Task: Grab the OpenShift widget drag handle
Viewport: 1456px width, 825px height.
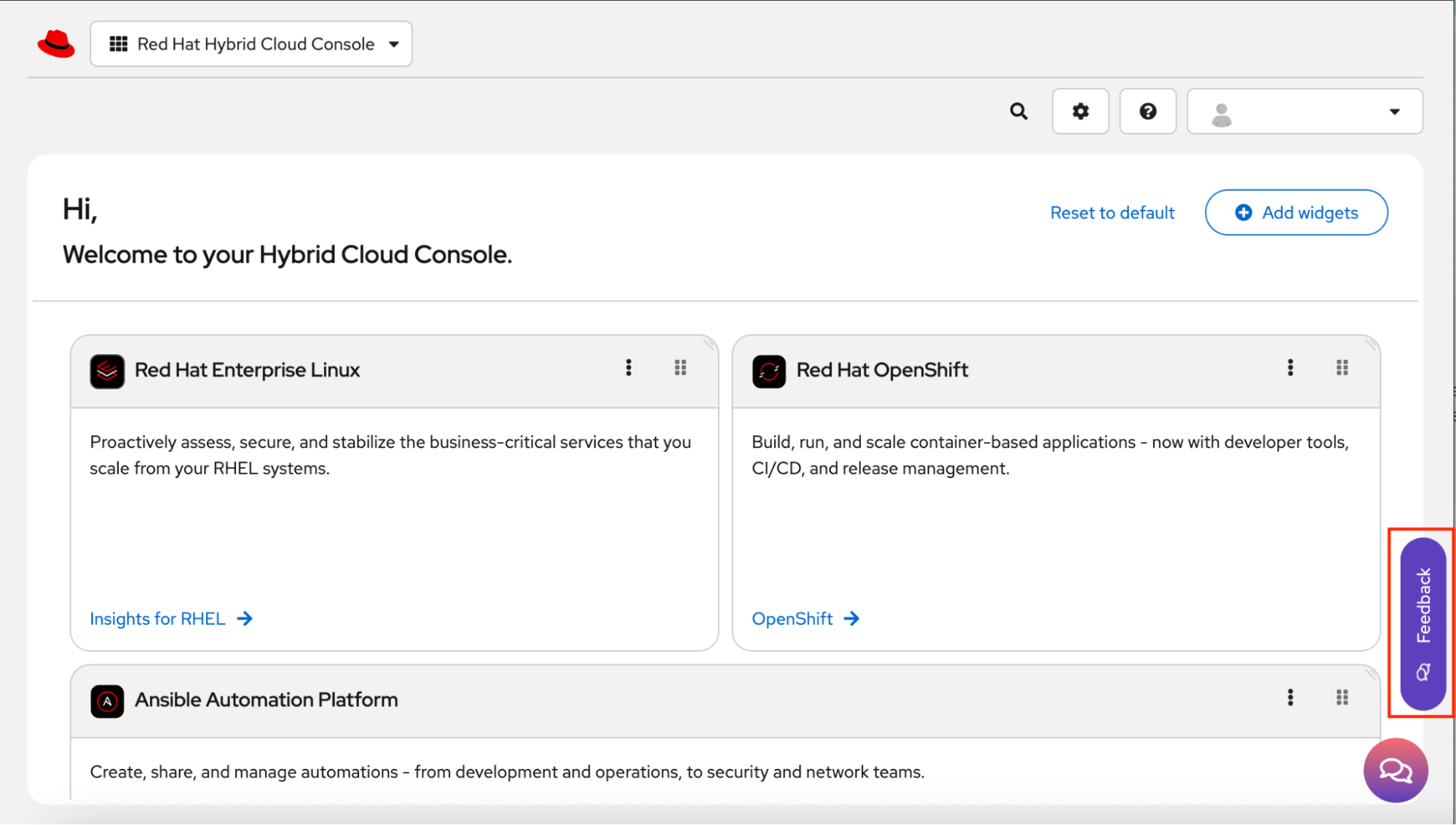Action: pyautogui.click(x=1342, y=368)
